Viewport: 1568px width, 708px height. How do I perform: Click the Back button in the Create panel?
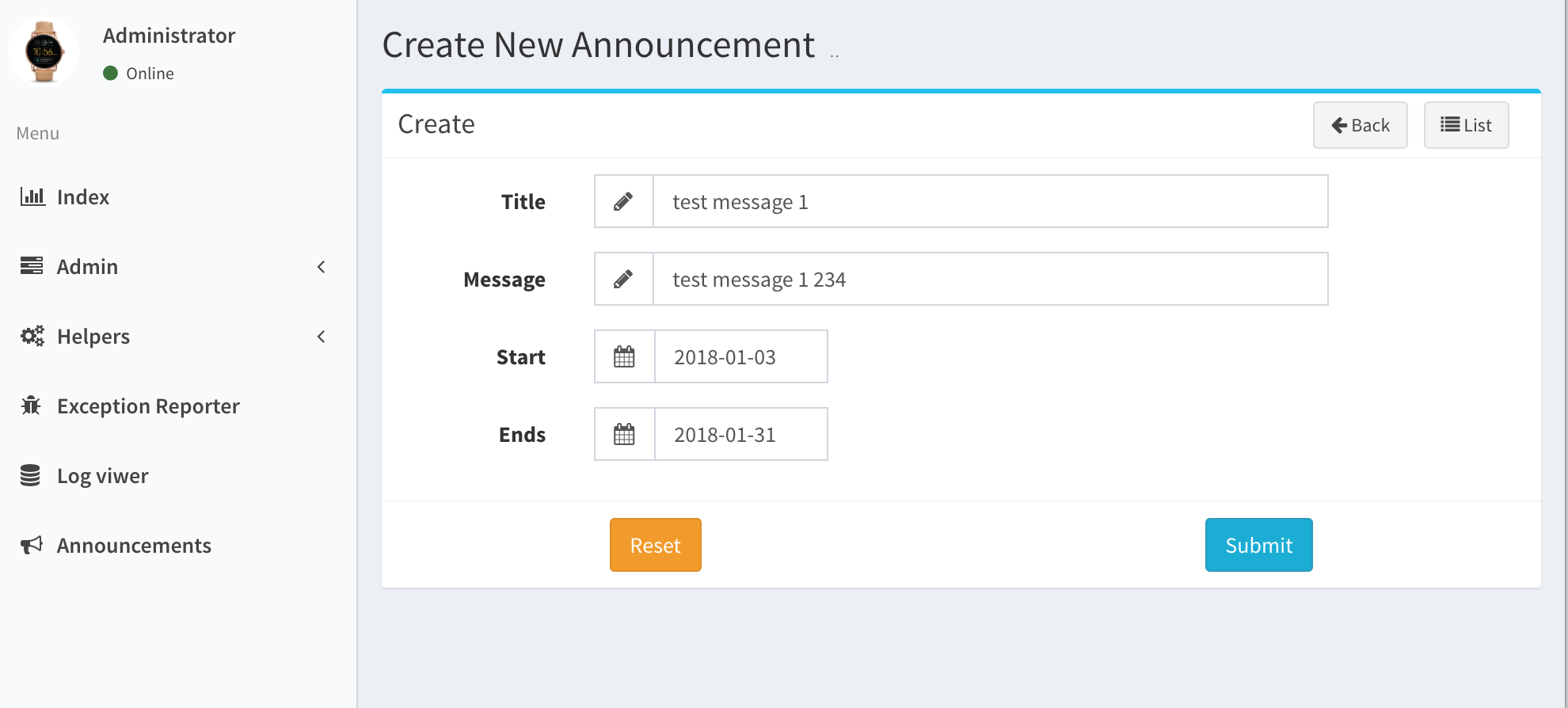1360,124
